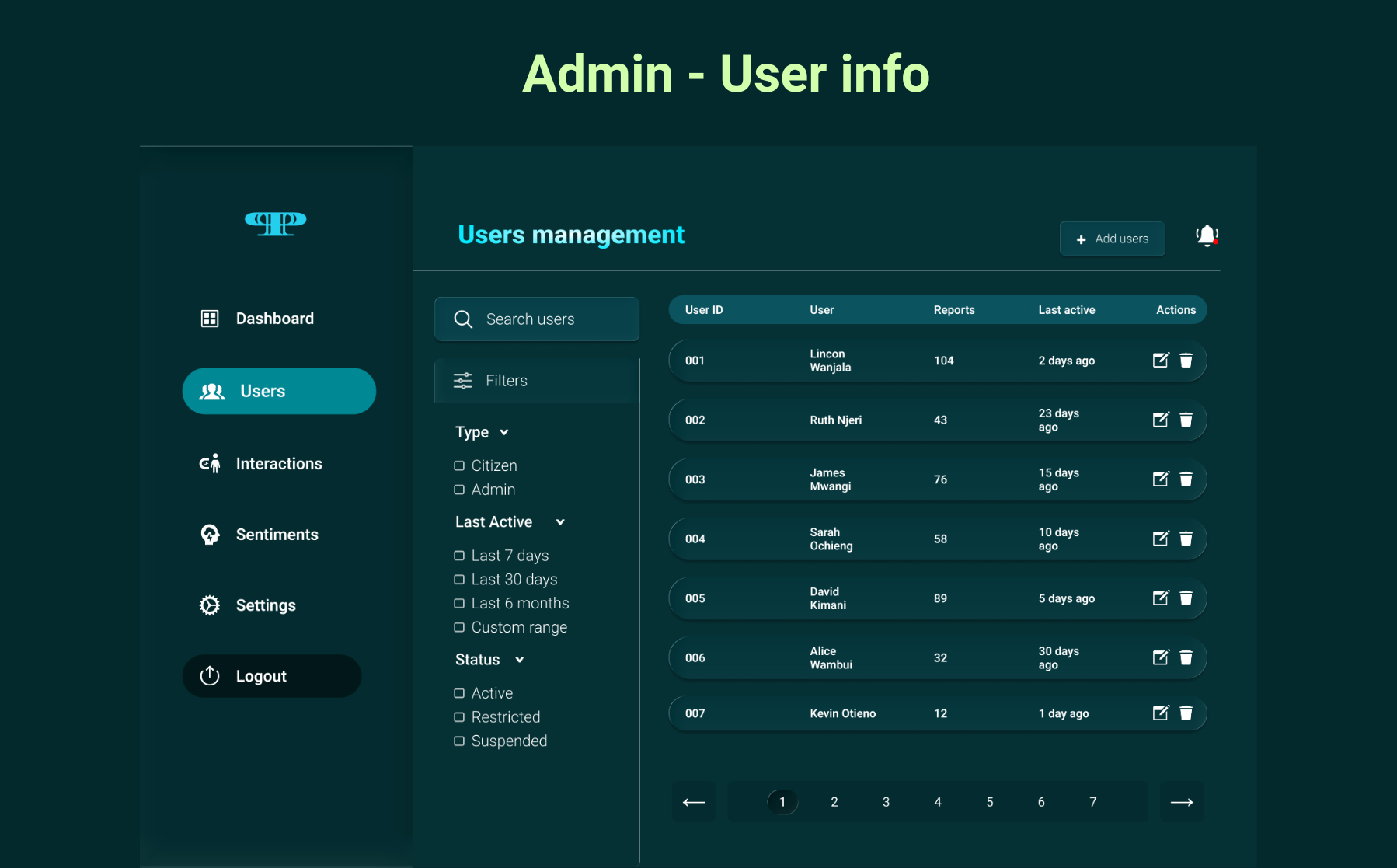Image resolution: width=1397 pixels, height=868 pixels.
Task: Check the Citizen type filter
Action: click(459, 465)
